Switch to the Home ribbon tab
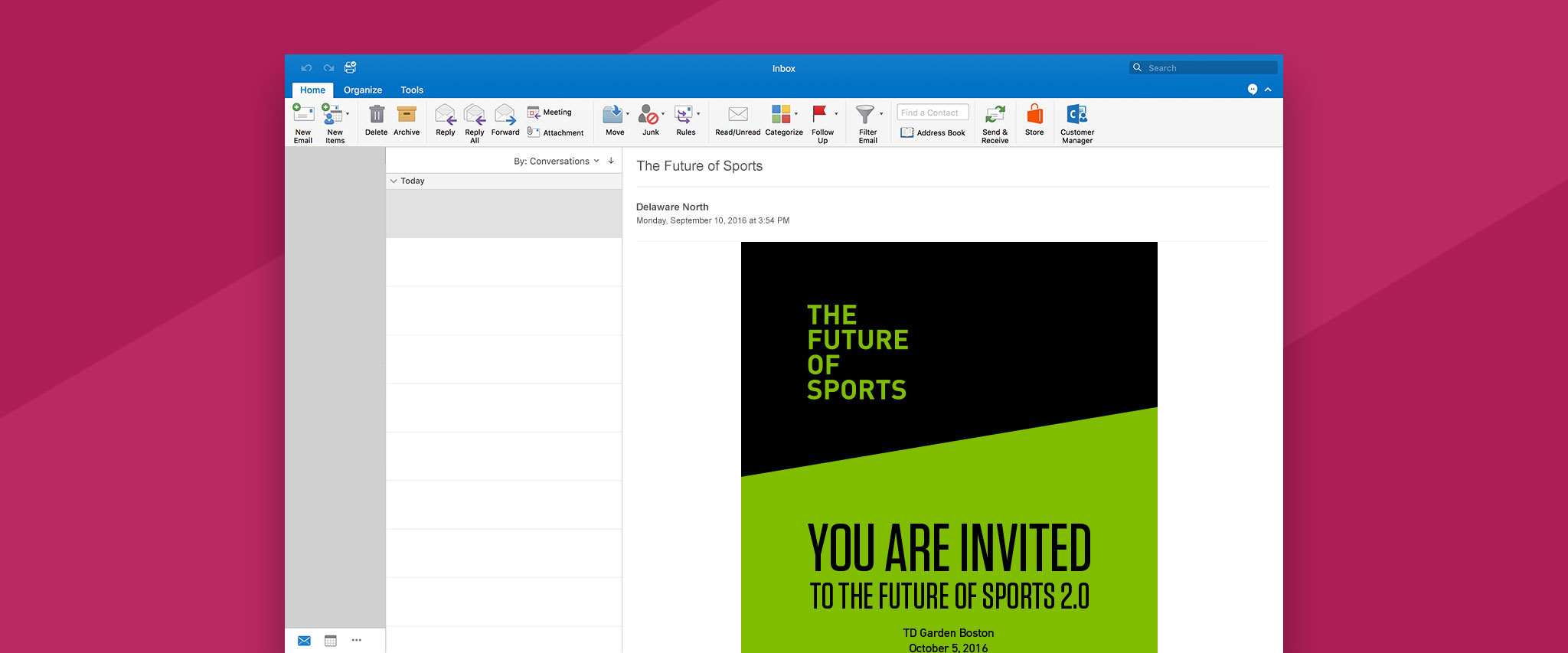1568x653 pixels. (x=312, y=90)
